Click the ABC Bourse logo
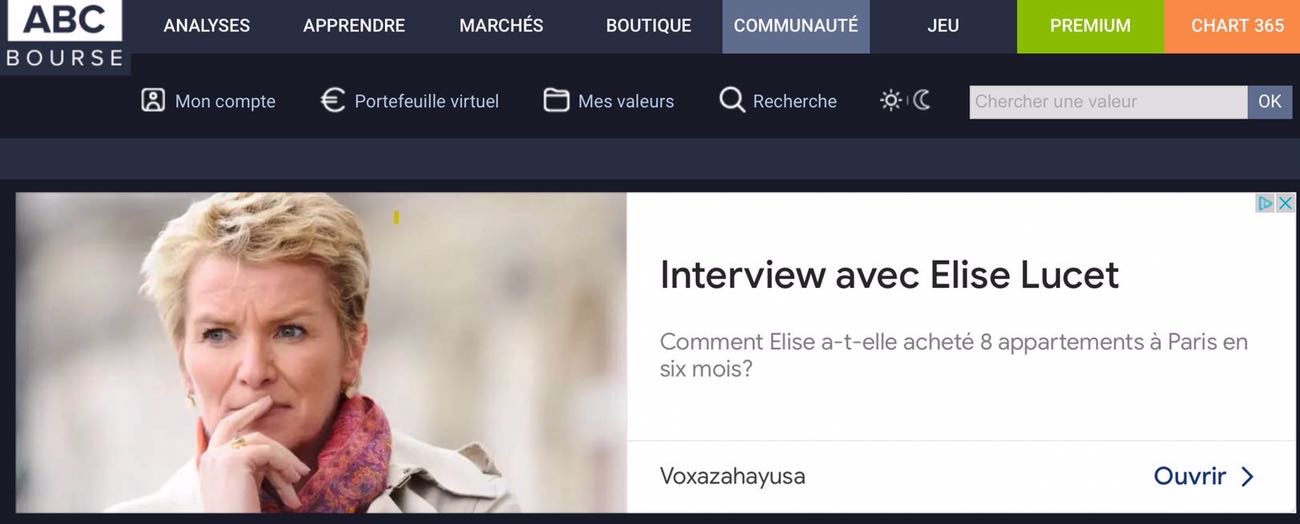The width and height of the screenshot is (1300, 524). pyautogui.click(x=65, y=37)
